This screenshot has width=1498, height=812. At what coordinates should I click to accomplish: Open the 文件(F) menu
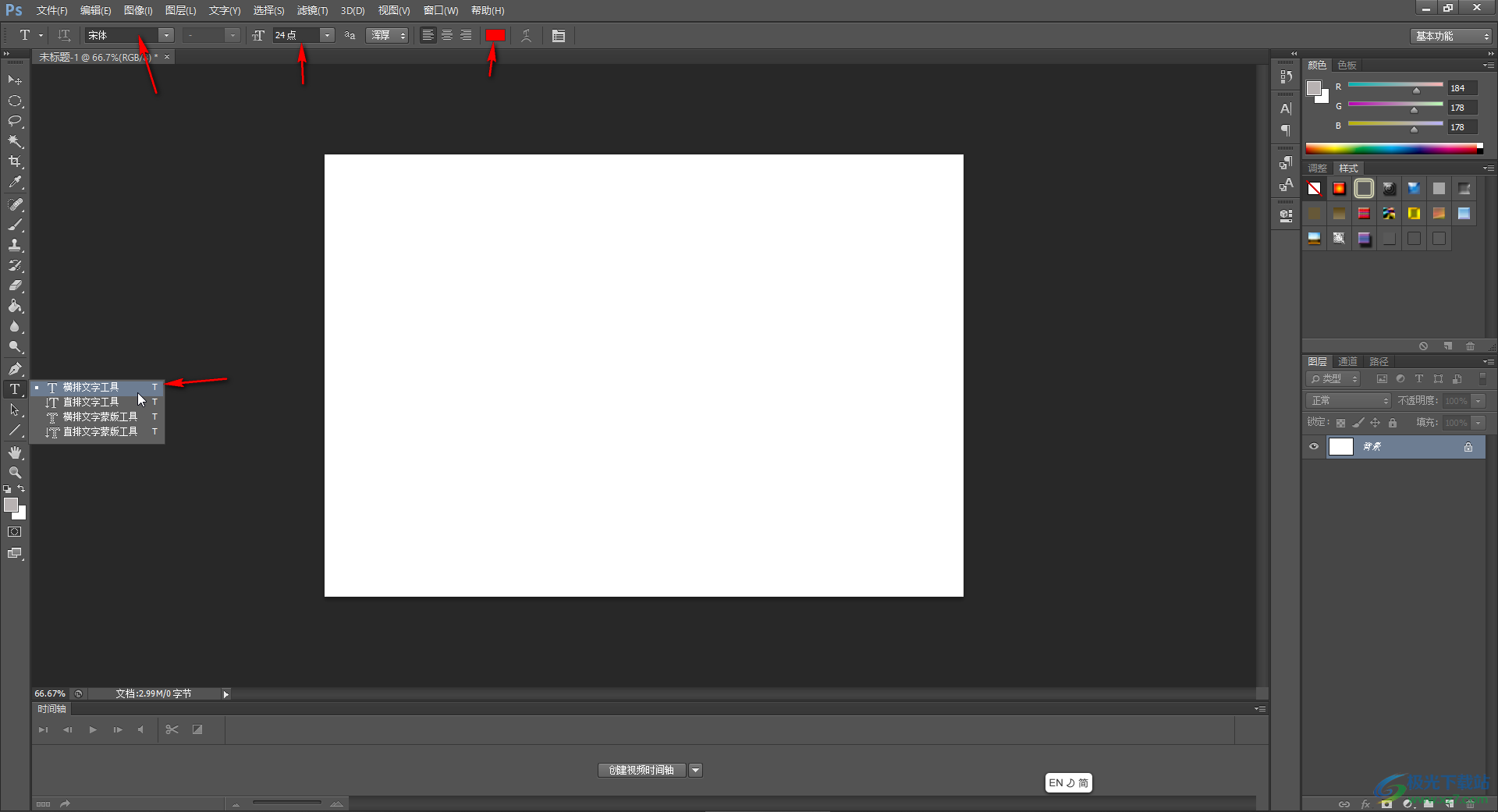coord(51,10)
